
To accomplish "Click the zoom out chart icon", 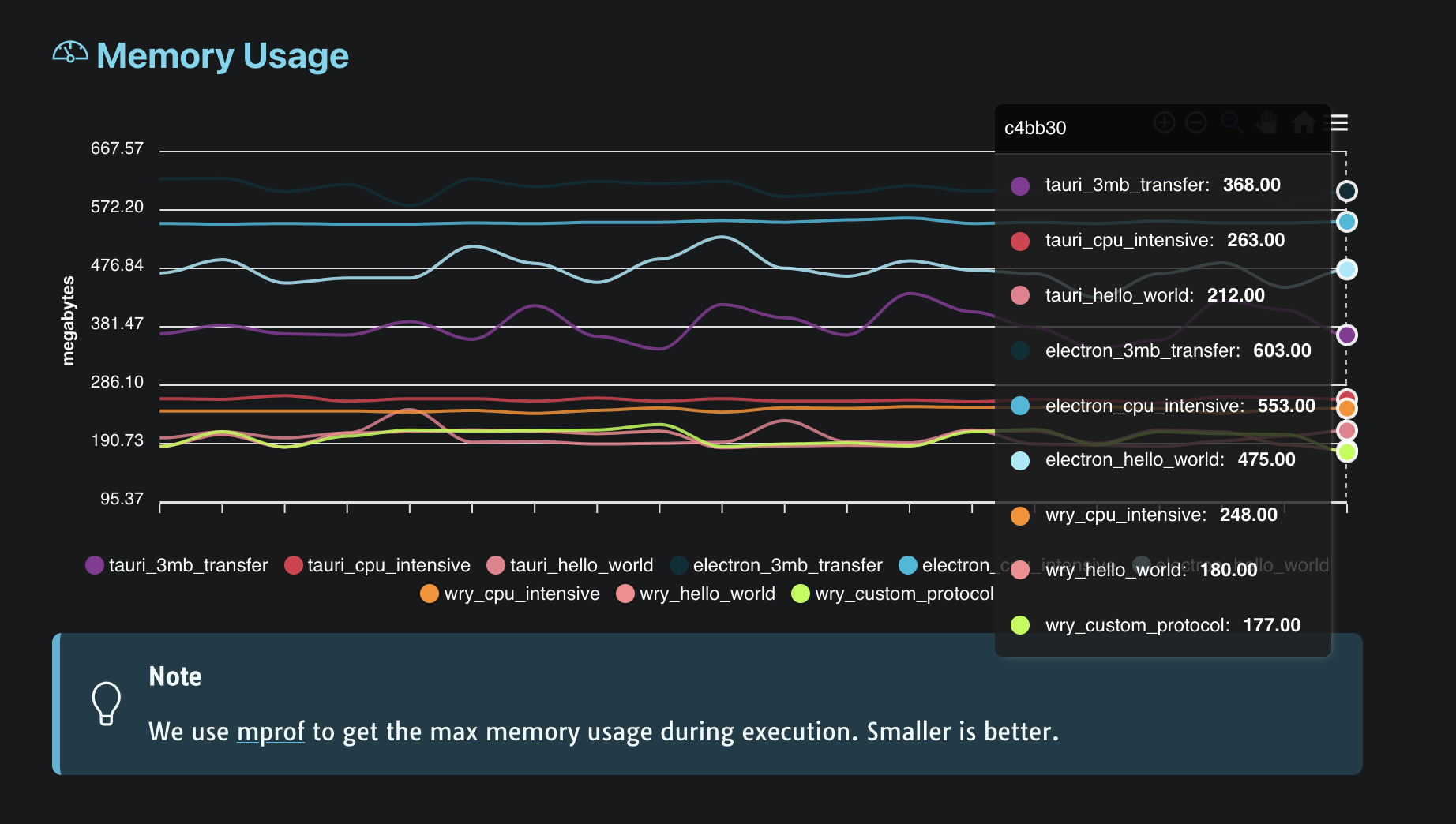I will [x=1196, y=122].
